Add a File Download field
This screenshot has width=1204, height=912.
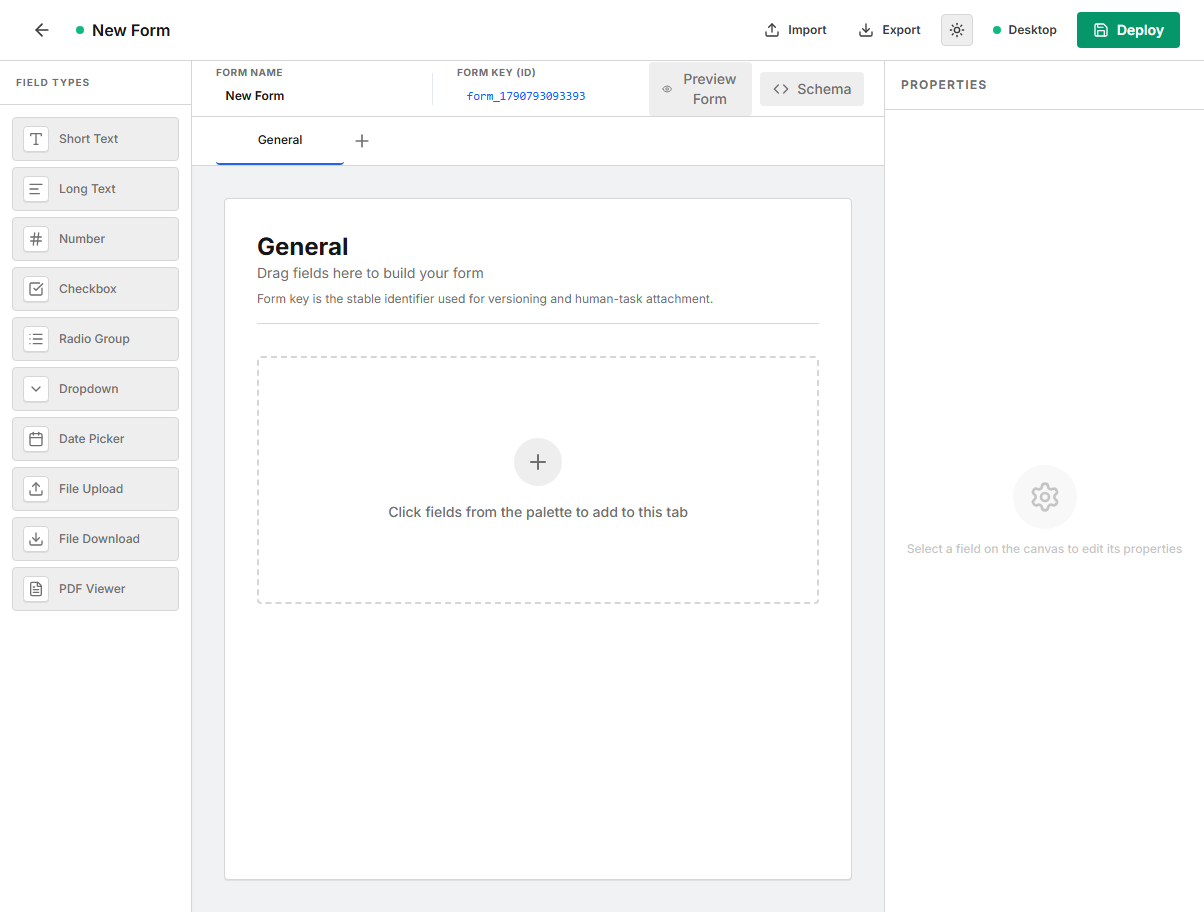95,539
